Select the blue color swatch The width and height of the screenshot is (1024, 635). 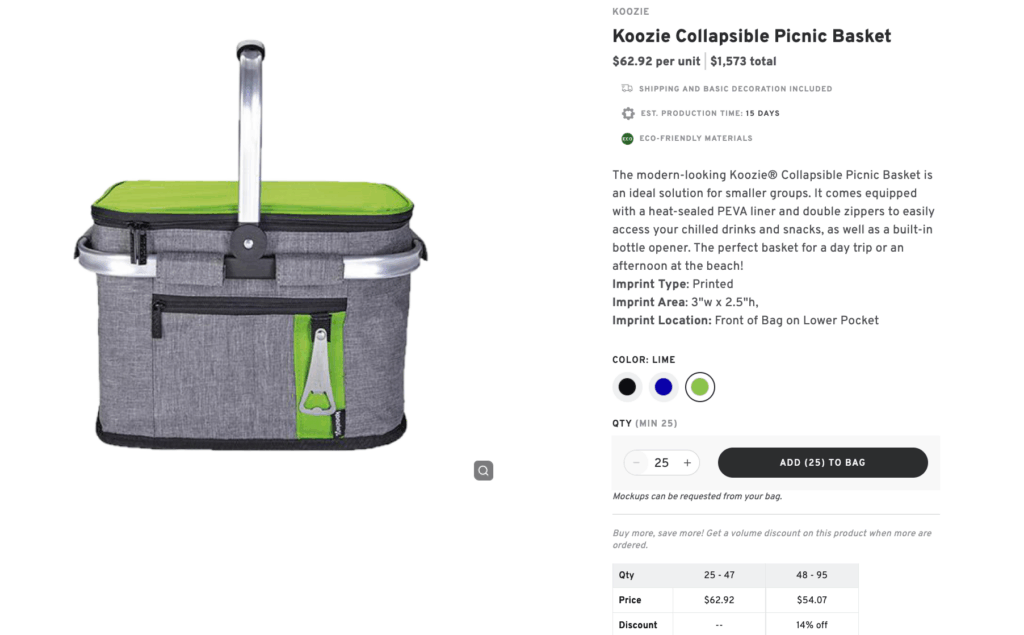pyautogui.click(x=663, y=386)
